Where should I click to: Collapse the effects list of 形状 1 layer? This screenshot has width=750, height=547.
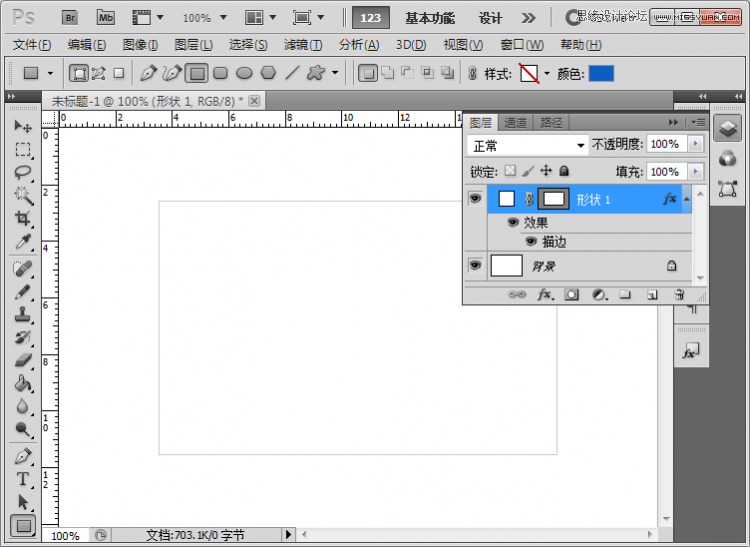(687, 199)
